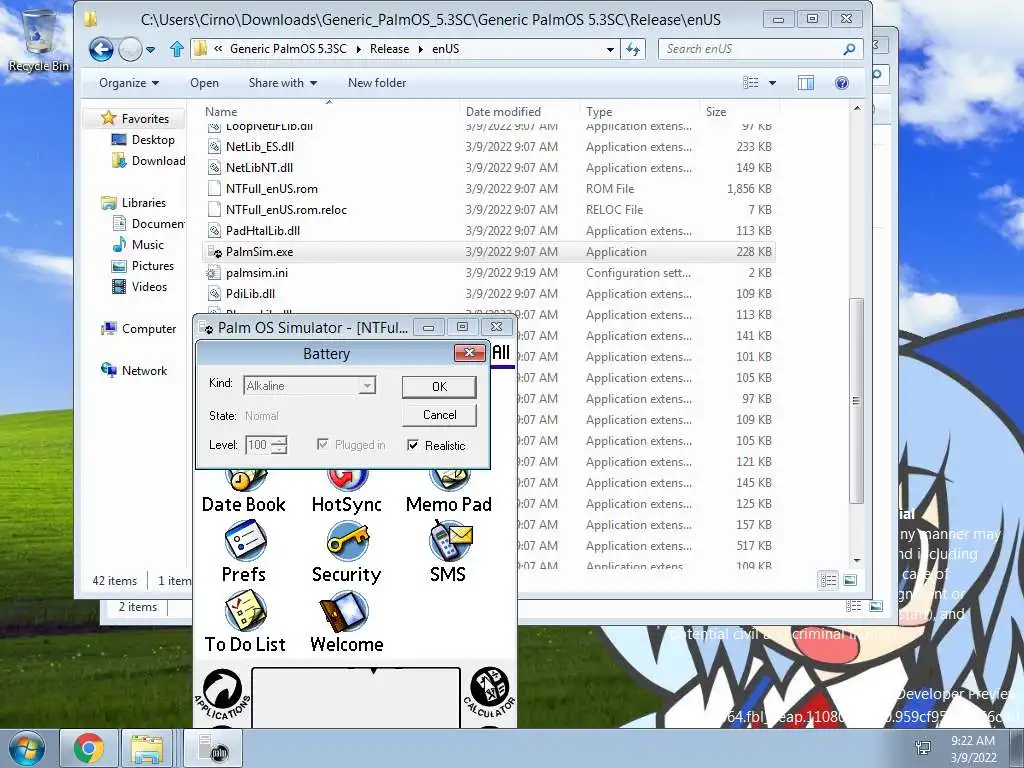Image resolution: width=1024 pixels, height=768 pixels.
Task: Switch to details view in status bar
Action: click(828, 580)
